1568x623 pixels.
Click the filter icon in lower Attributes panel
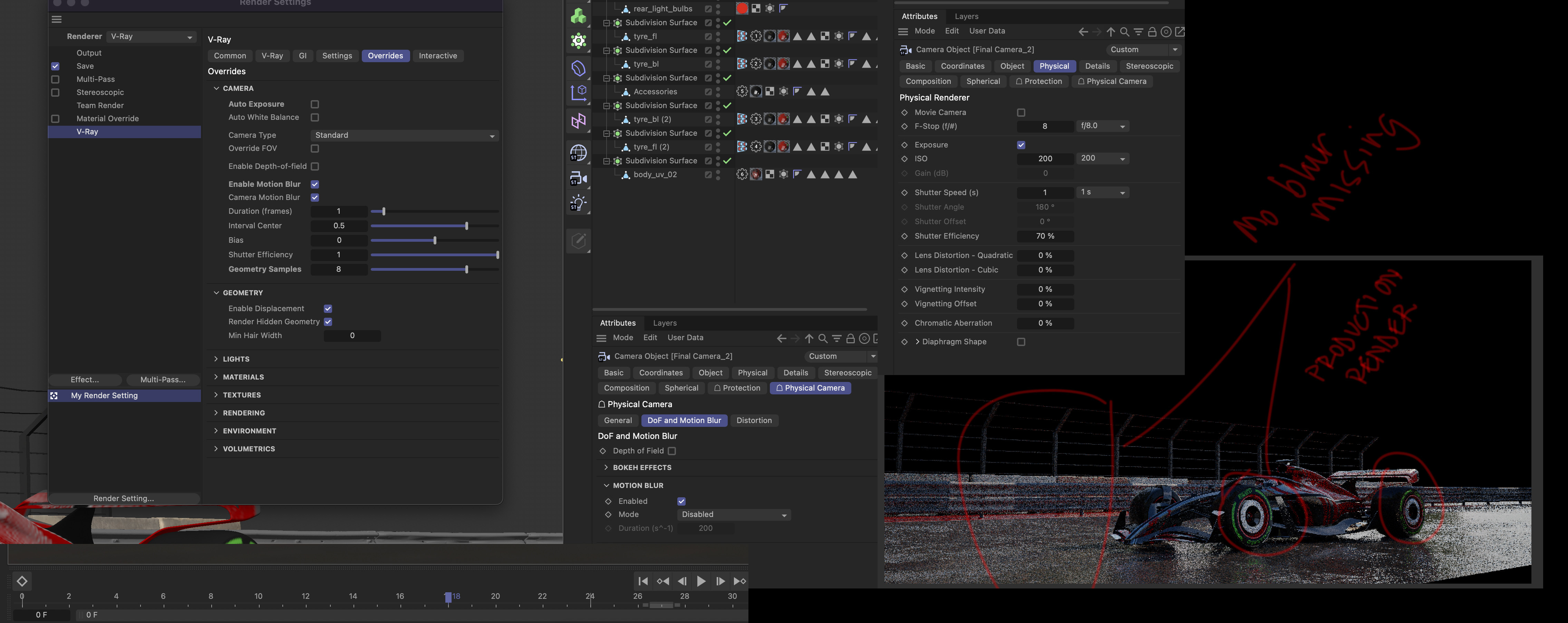click(x=836, y=338)
